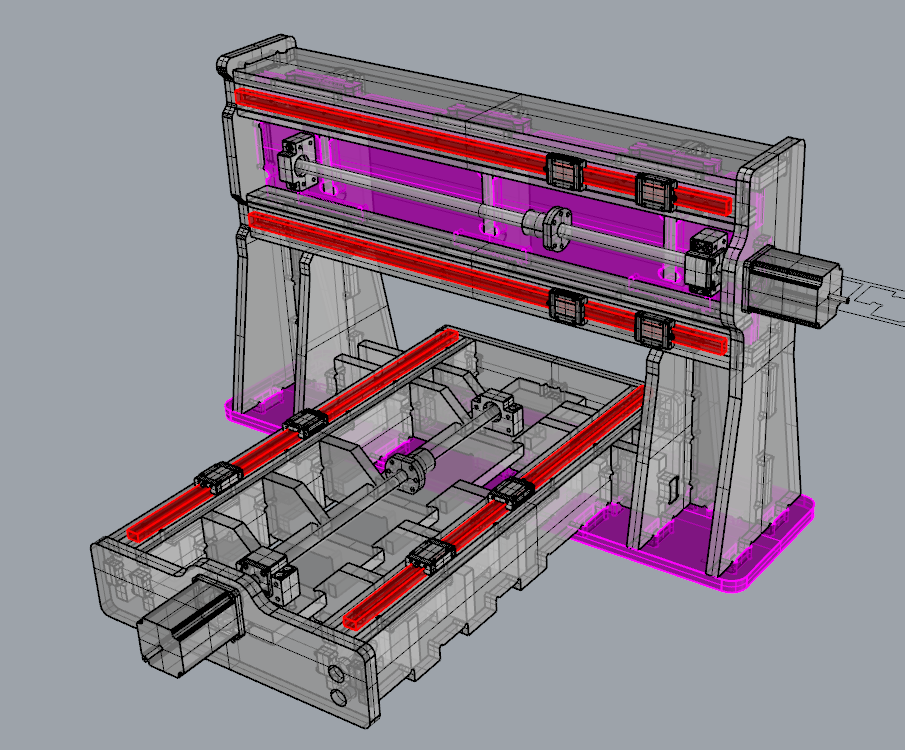This screenshot has width=905, height=750.
Task: Select the left bearing block on gantry screw
Action: click(x=298, y=160)
